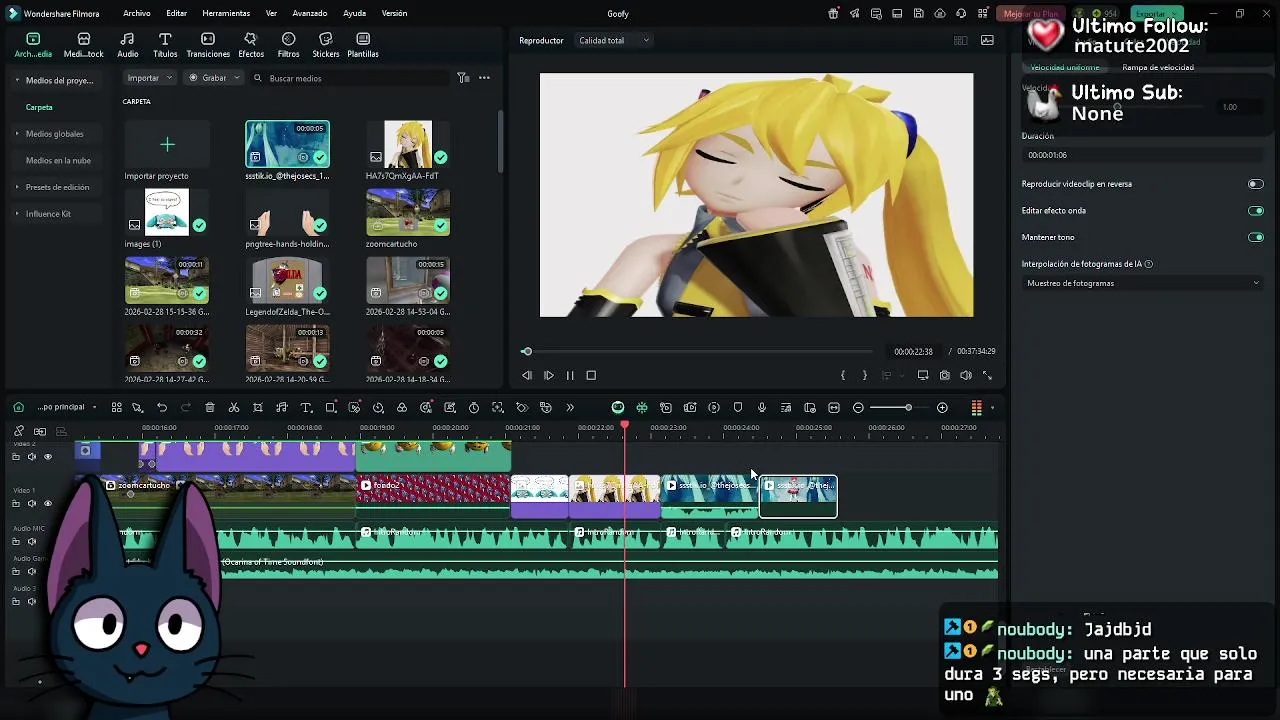Expand preview to fullscreen
Viewport: 1280px width, 720px height.
[988, 376]
